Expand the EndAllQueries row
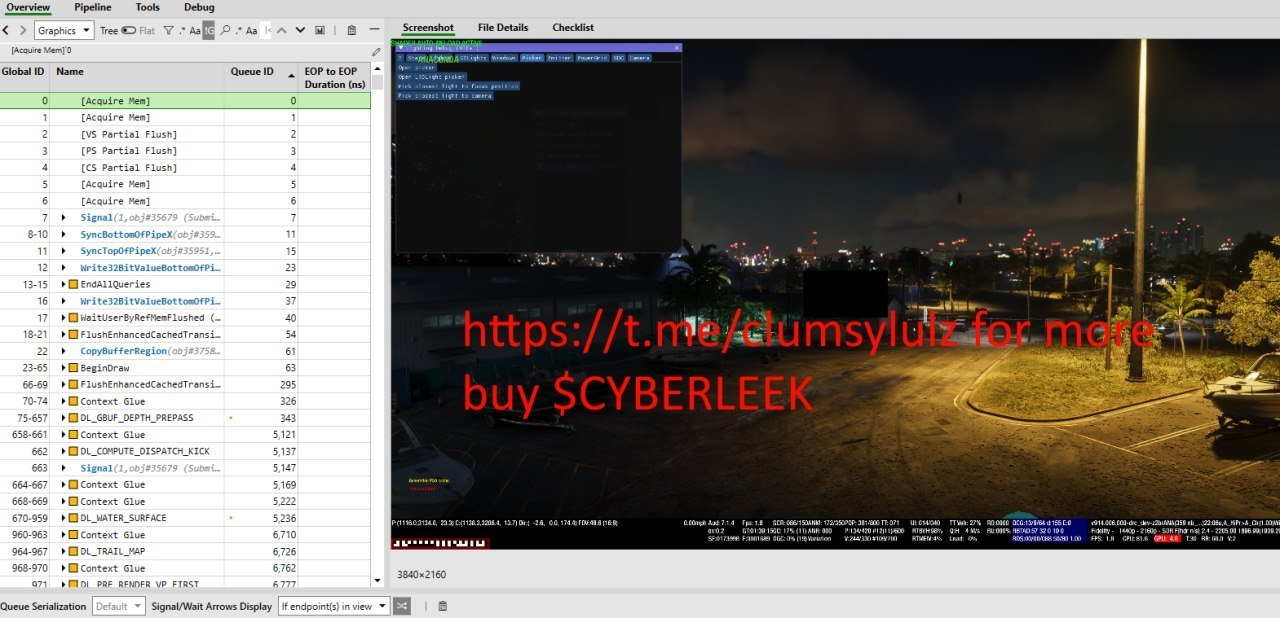This screenshot has height=618, width=1280. 64,284
